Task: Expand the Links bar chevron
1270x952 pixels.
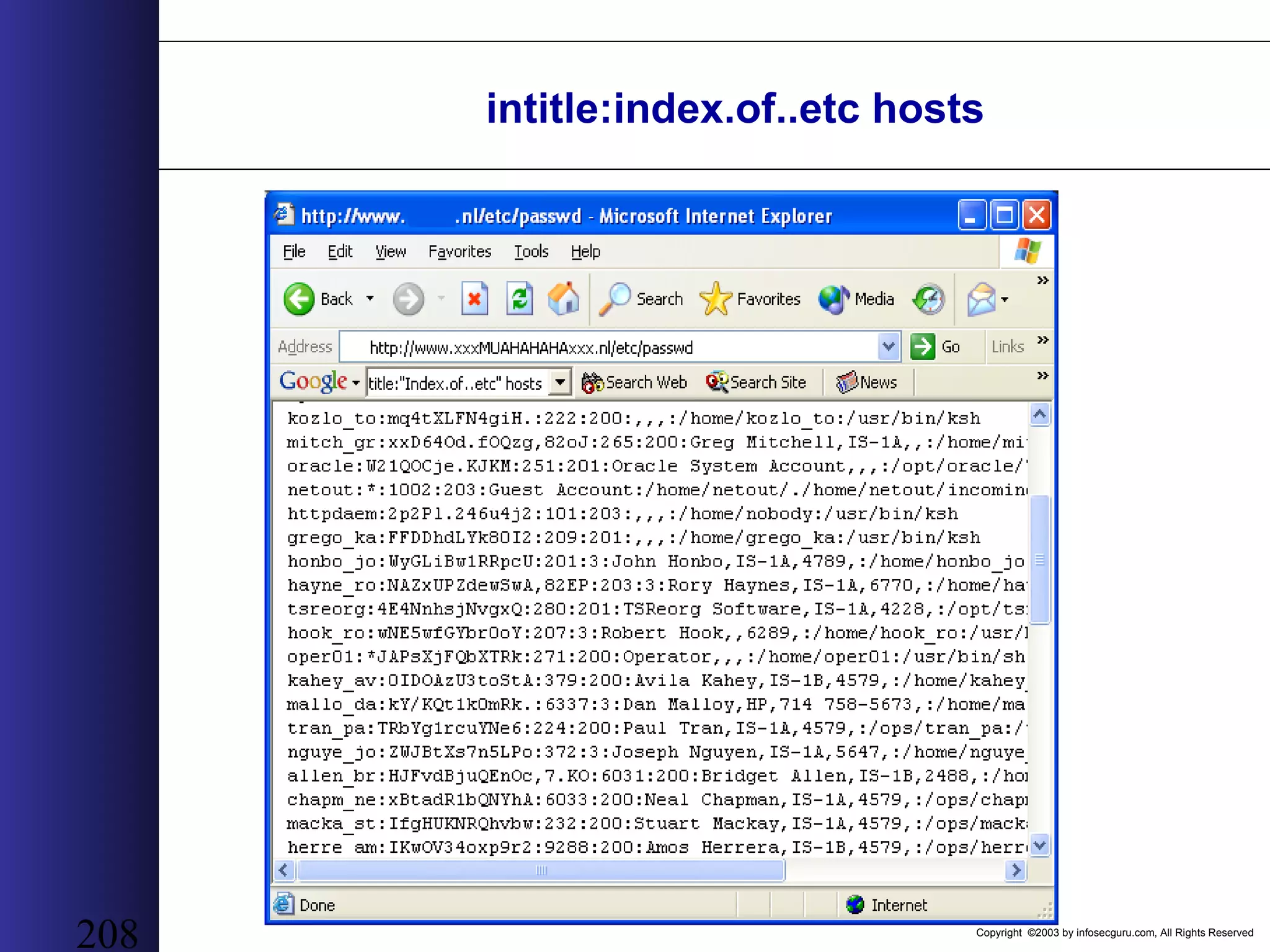Action: click(1042, 340)
